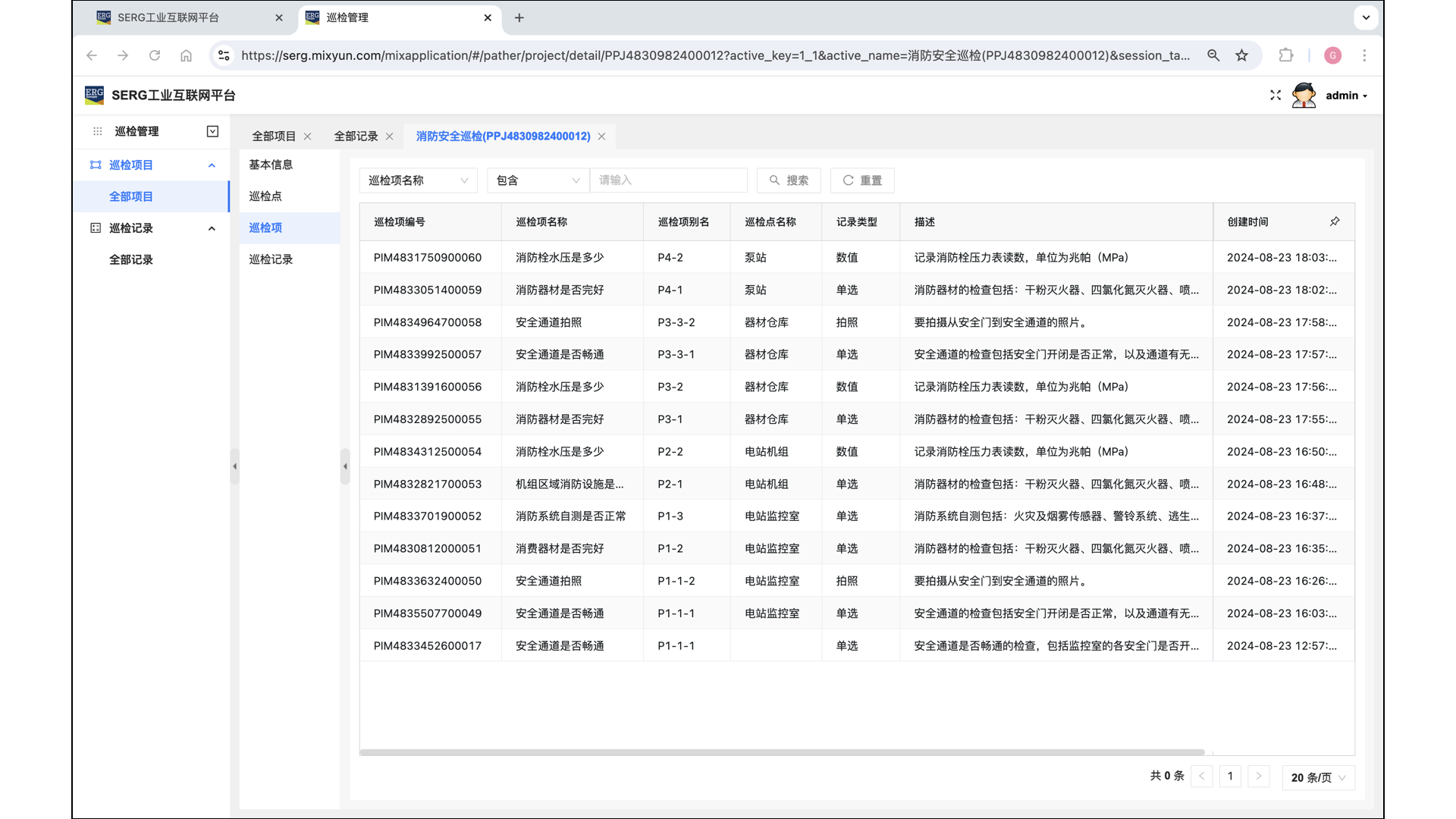The image size is (1456, 819).
Task: Open the 巡检项名称 field dropdown
Action: (x=418, y=180)
